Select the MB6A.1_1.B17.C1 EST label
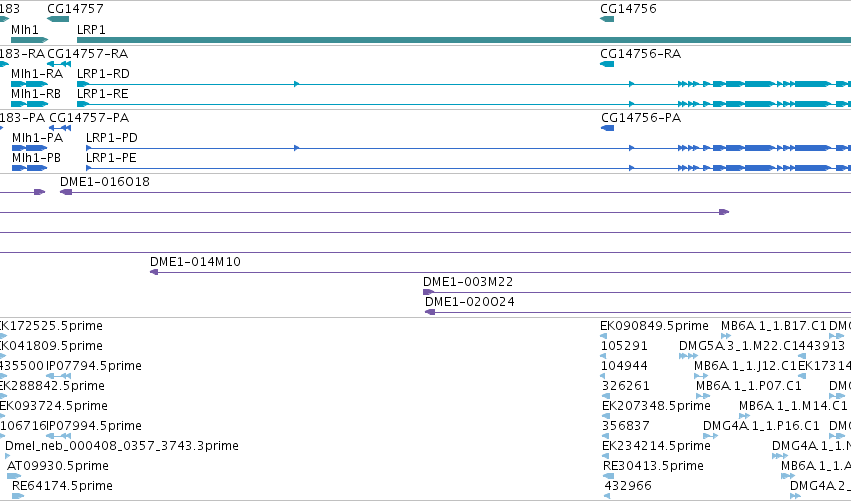851x501 pixels. 773,326
